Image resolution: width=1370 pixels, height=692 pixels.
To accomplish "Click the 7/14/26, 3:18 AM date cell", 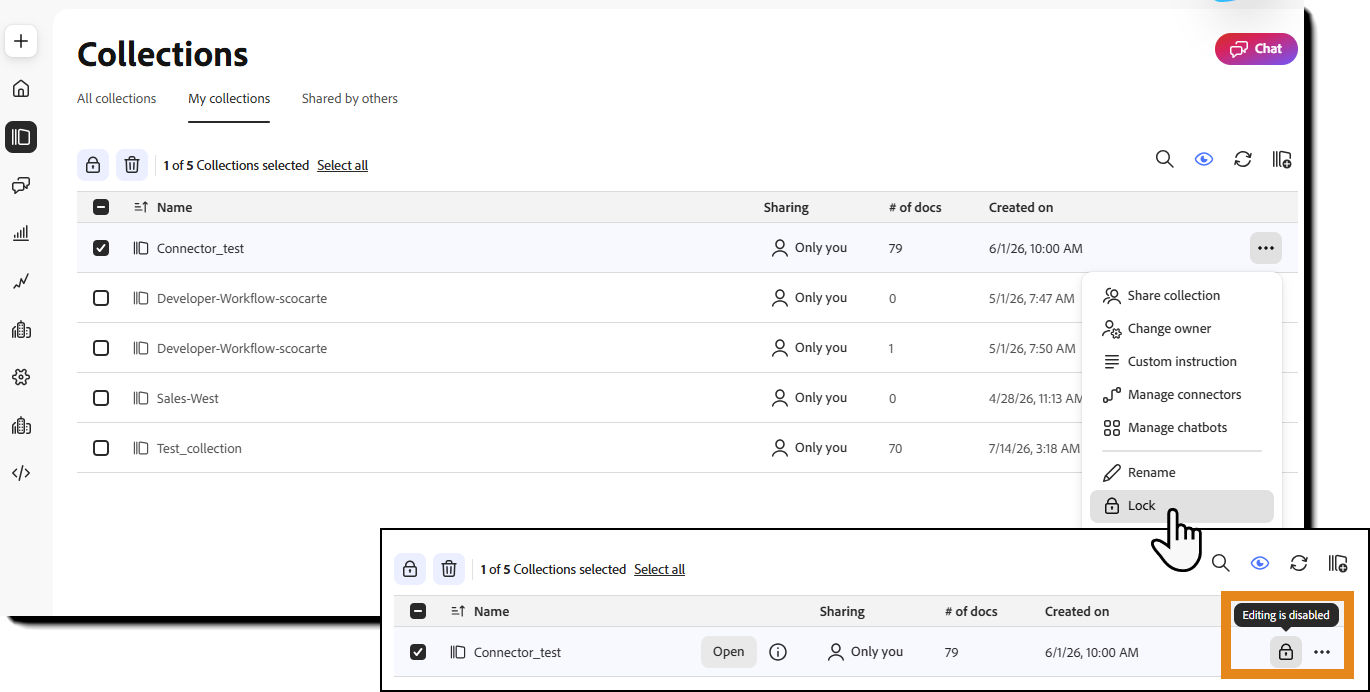I will (x=1035, y=449).
